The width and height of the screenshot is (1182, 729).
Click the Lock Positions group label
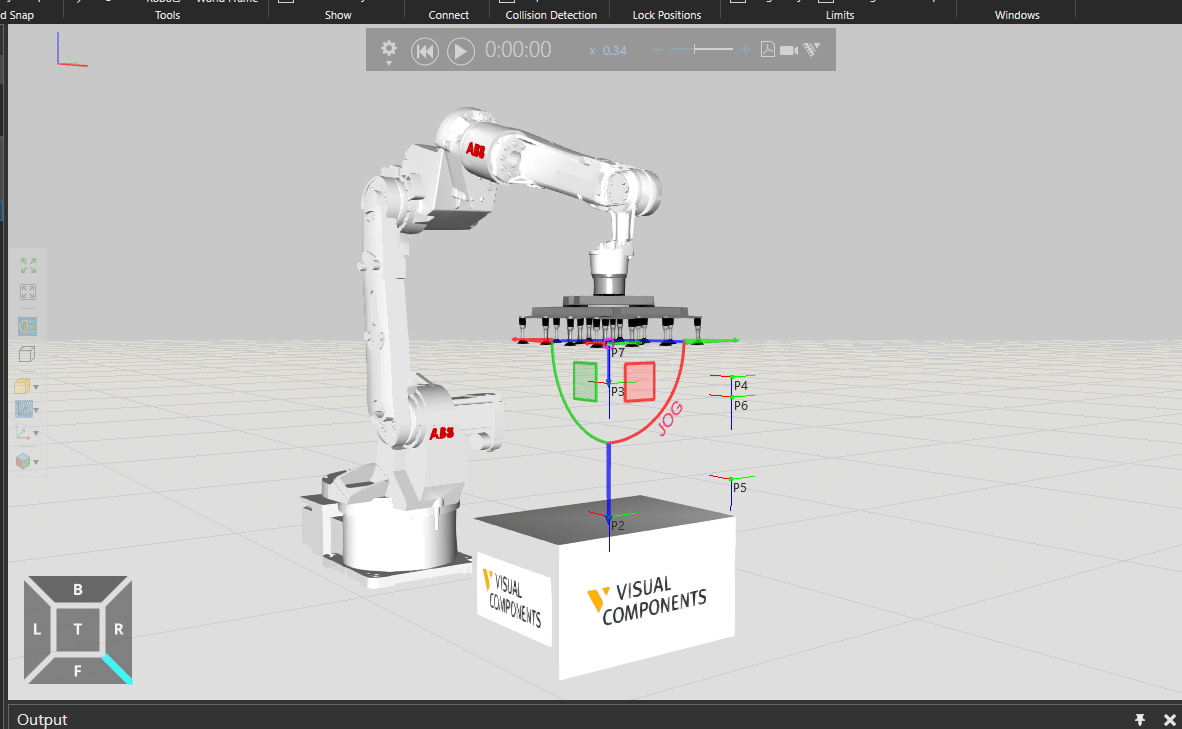[666, 15]
